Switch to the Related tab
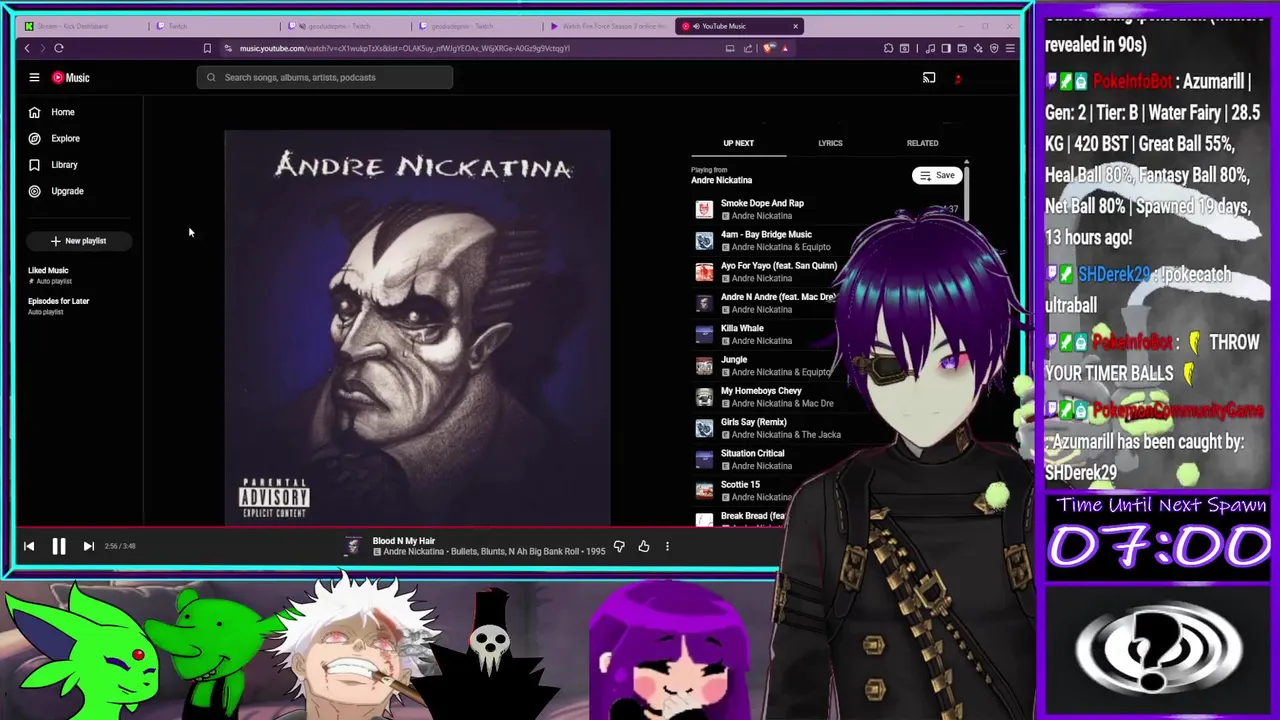The width and height of the screenshot is (1280, 720). tap(922, 143)
